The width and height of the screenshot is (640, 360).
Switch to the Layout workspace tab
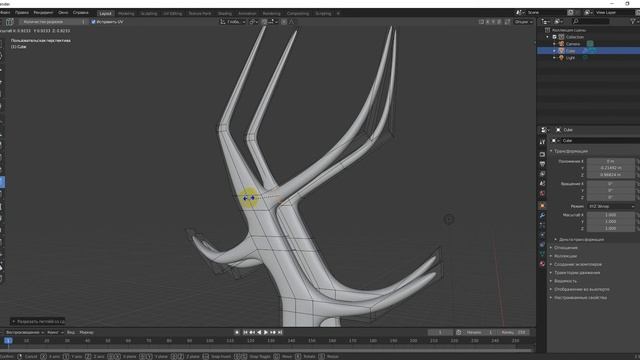coord(105,13)
